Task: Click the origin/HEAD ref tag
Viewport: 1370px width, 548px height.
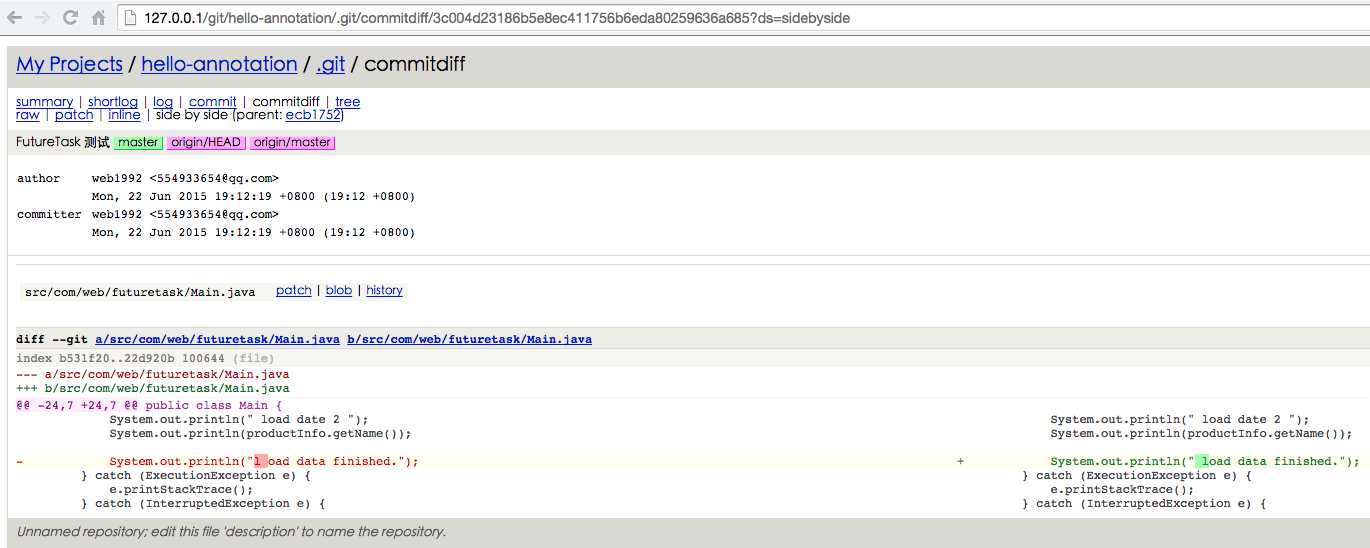Action: 206,142
